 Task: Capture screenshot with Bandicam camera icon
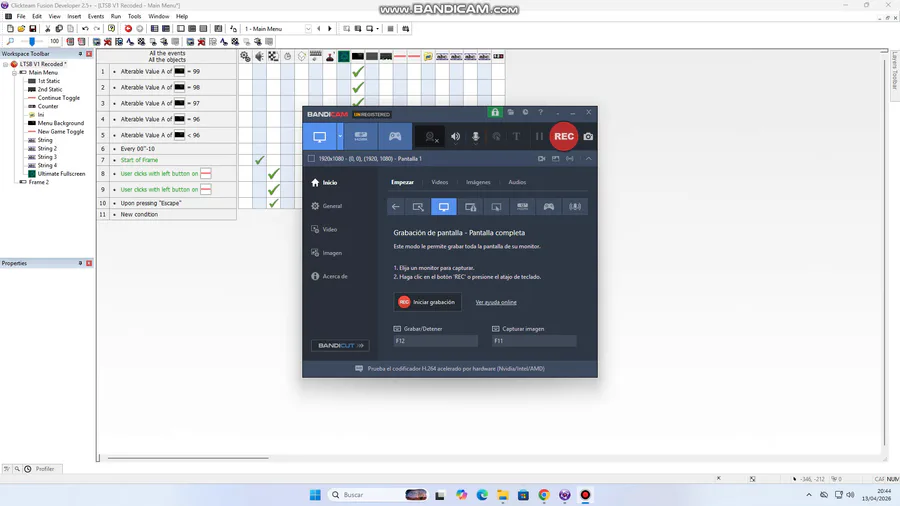click(588, 137)
